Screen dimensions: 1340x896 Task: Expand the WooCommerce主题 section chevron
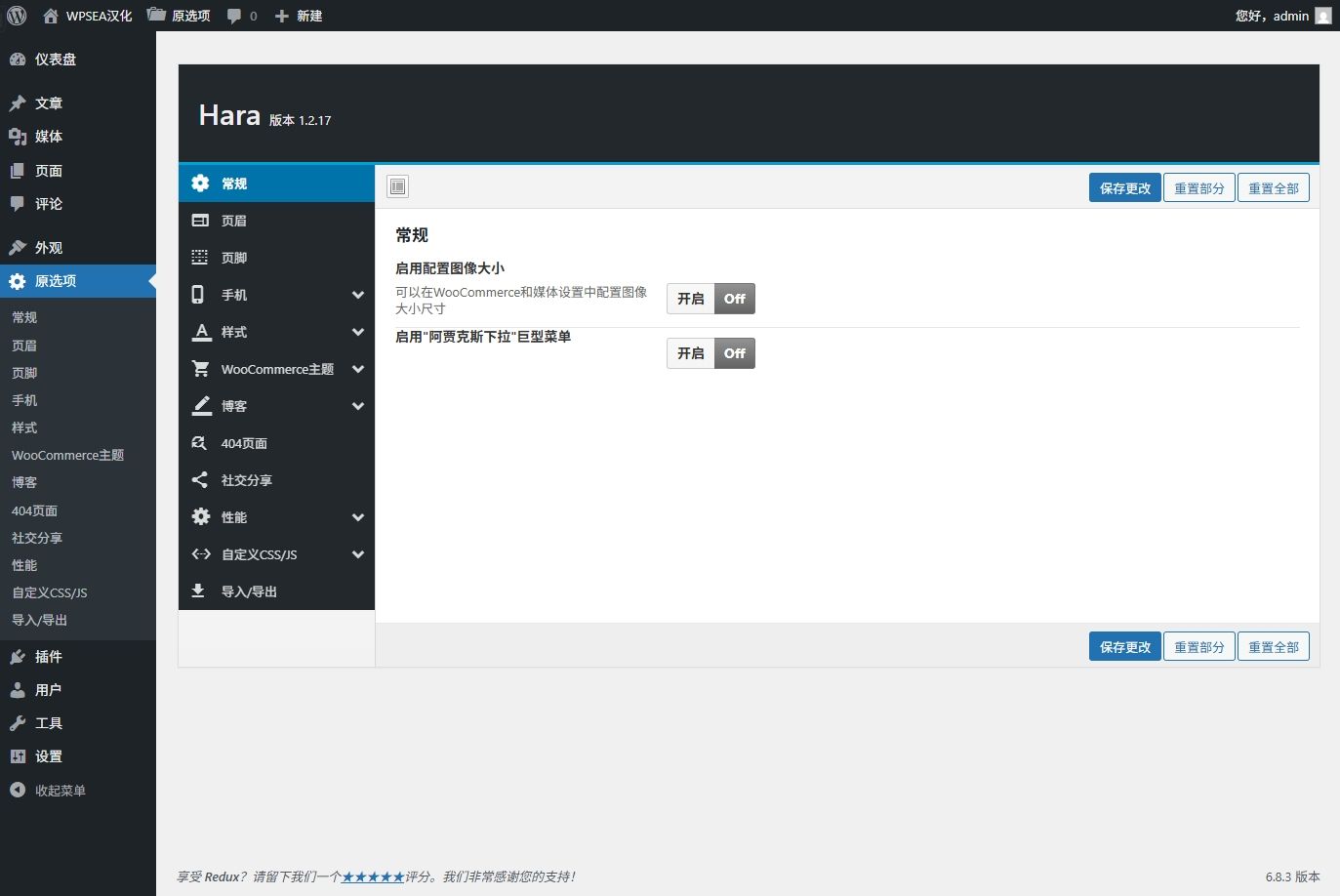[x=358, y=369]
